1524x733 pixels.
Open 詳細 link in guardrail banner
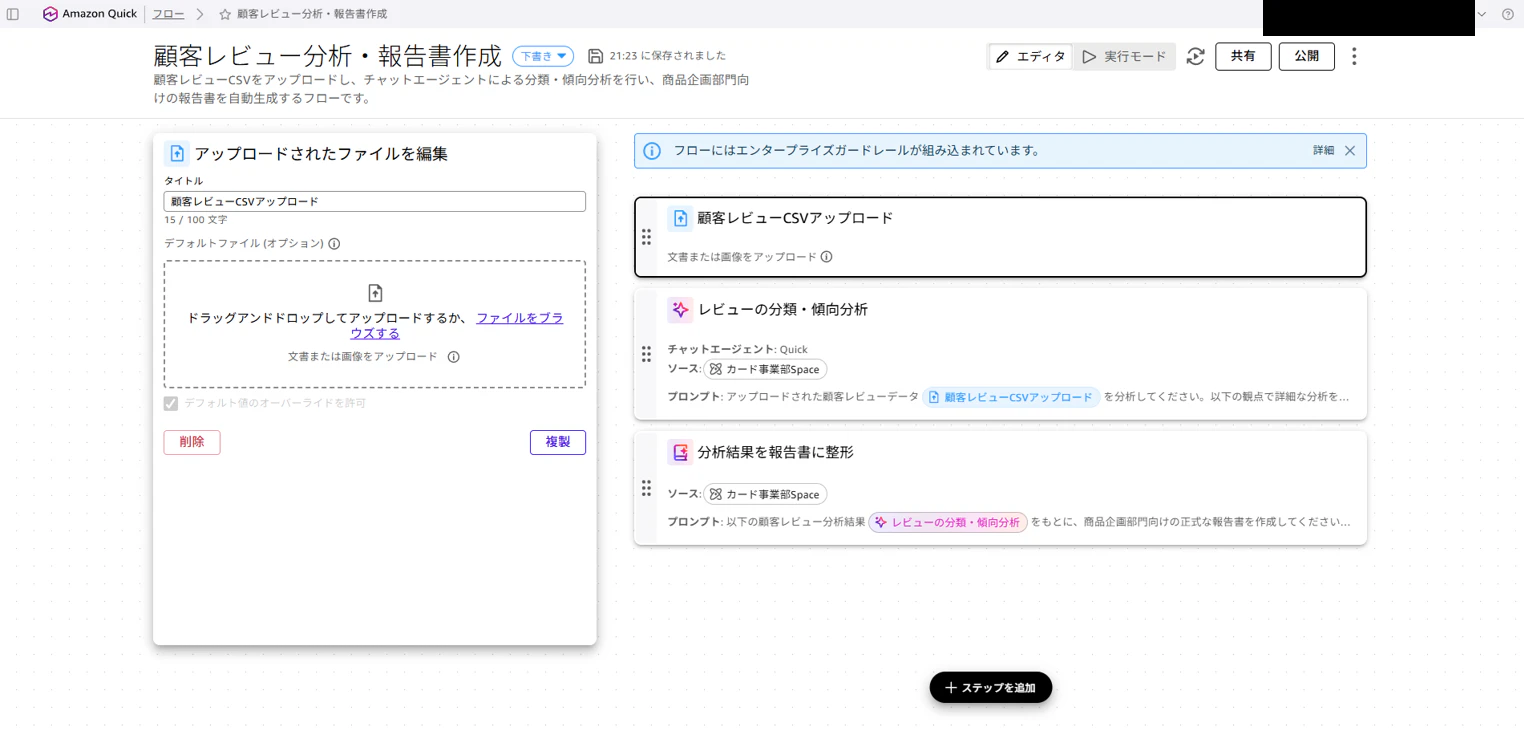[1324, 151]
